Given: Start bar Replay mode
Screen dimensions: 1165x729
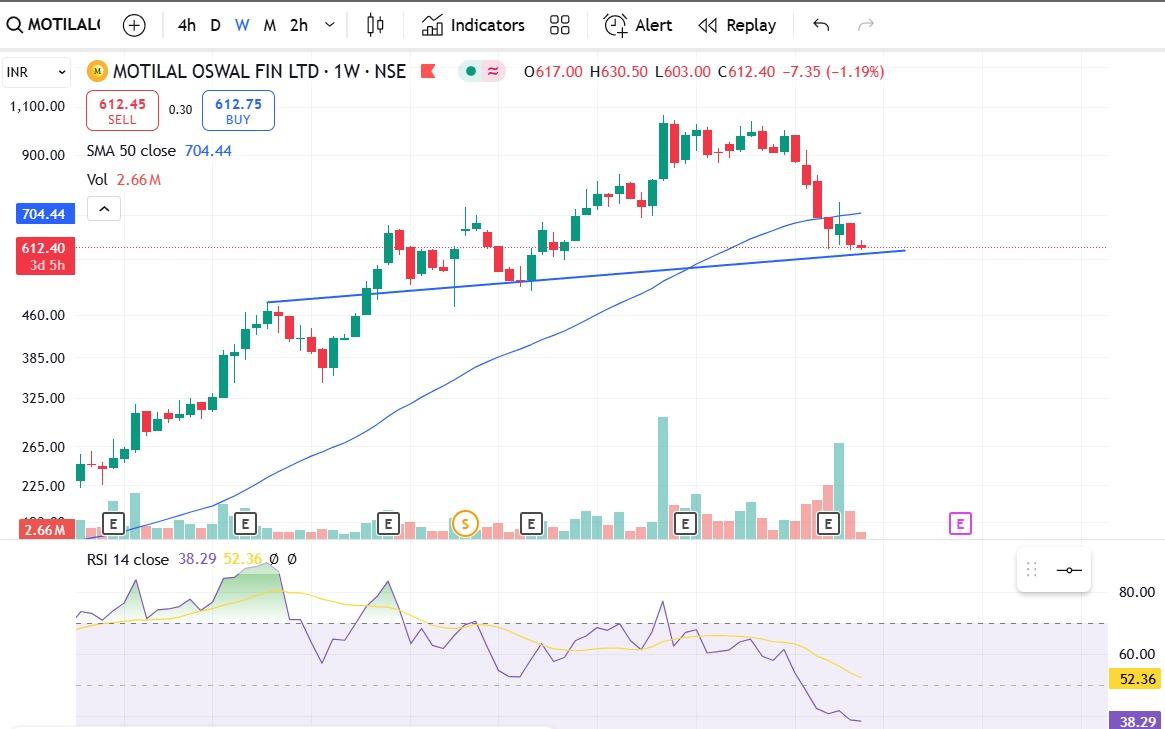Looking at the screenshot, I should (737, 25).
